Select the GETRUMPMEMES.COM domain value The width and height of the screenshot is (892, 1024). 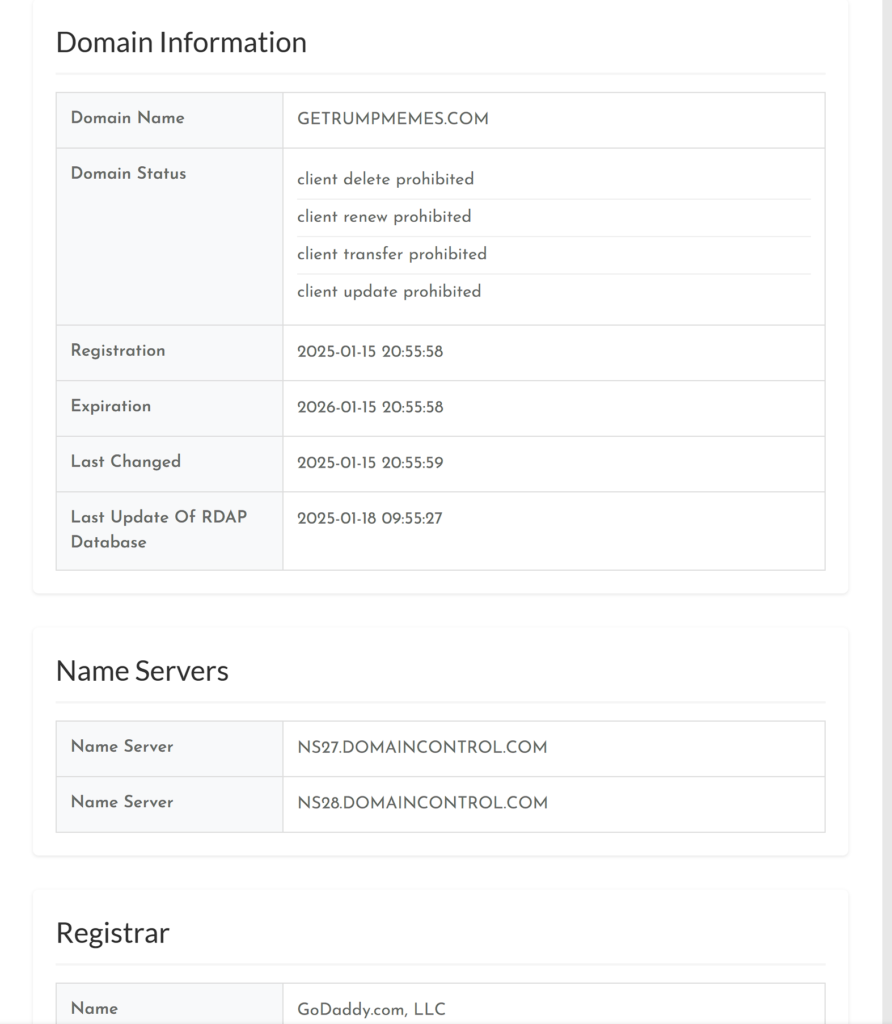point(392,119)
